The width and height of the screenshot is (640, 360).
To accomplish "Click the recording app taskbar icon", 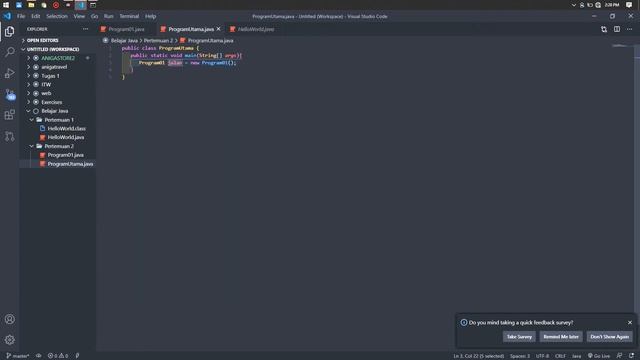I will pos(56,5).
